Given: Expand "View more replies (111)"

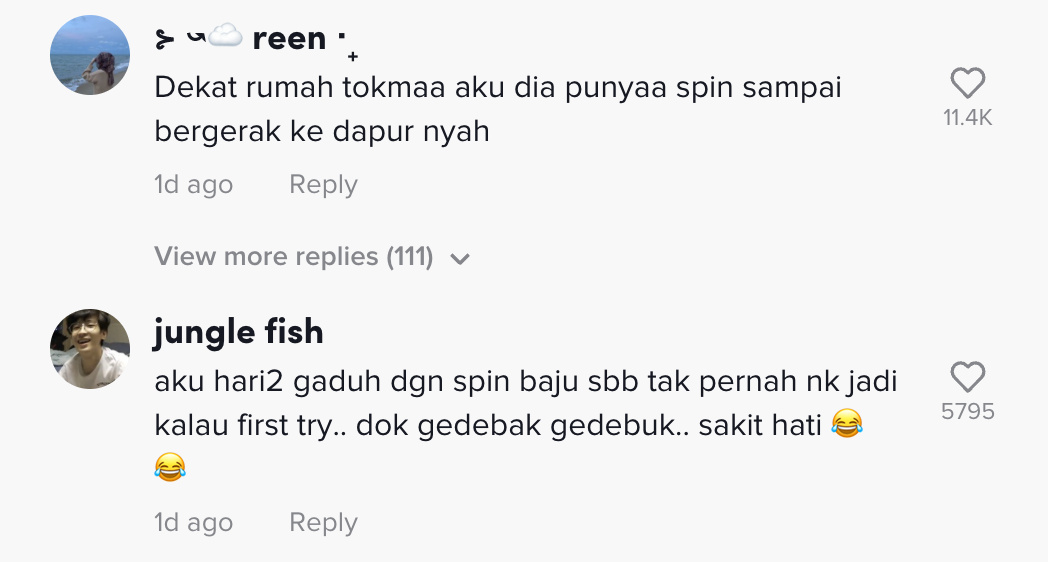Looking at the screenshot, I should [294, 257].
